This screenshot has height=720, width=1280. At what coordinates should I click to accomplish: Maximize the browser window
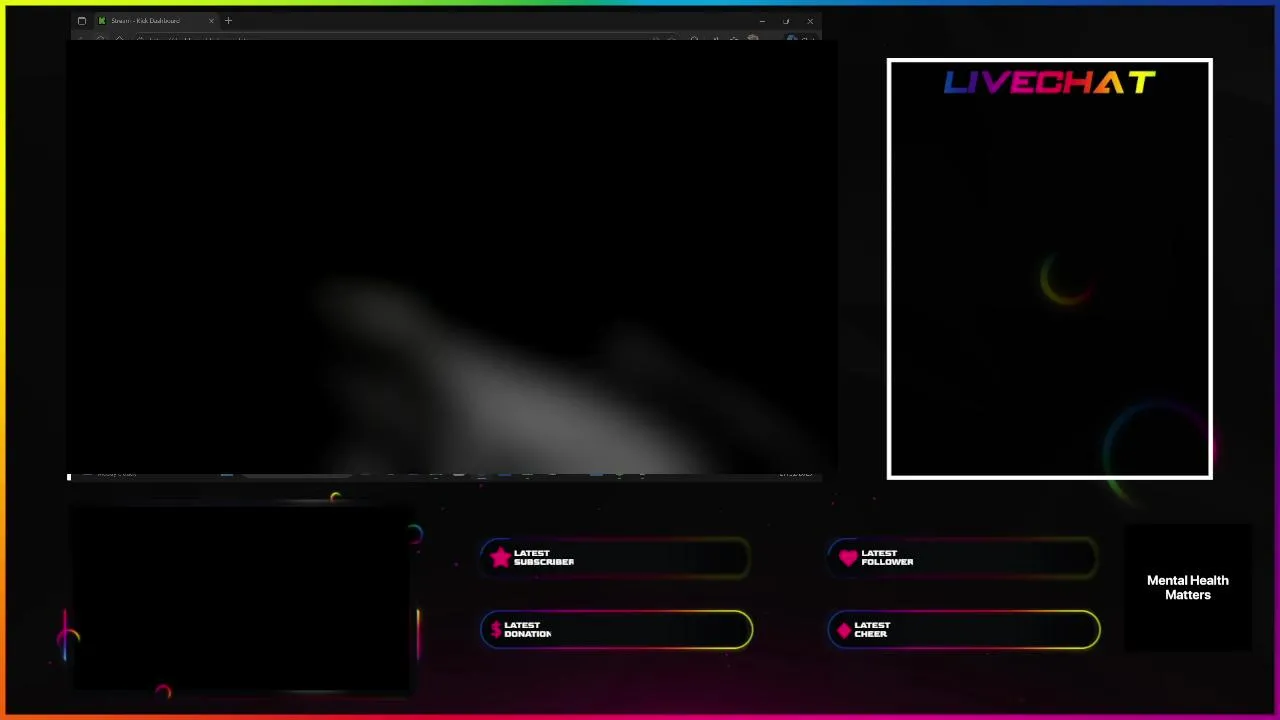click(786, 21)
